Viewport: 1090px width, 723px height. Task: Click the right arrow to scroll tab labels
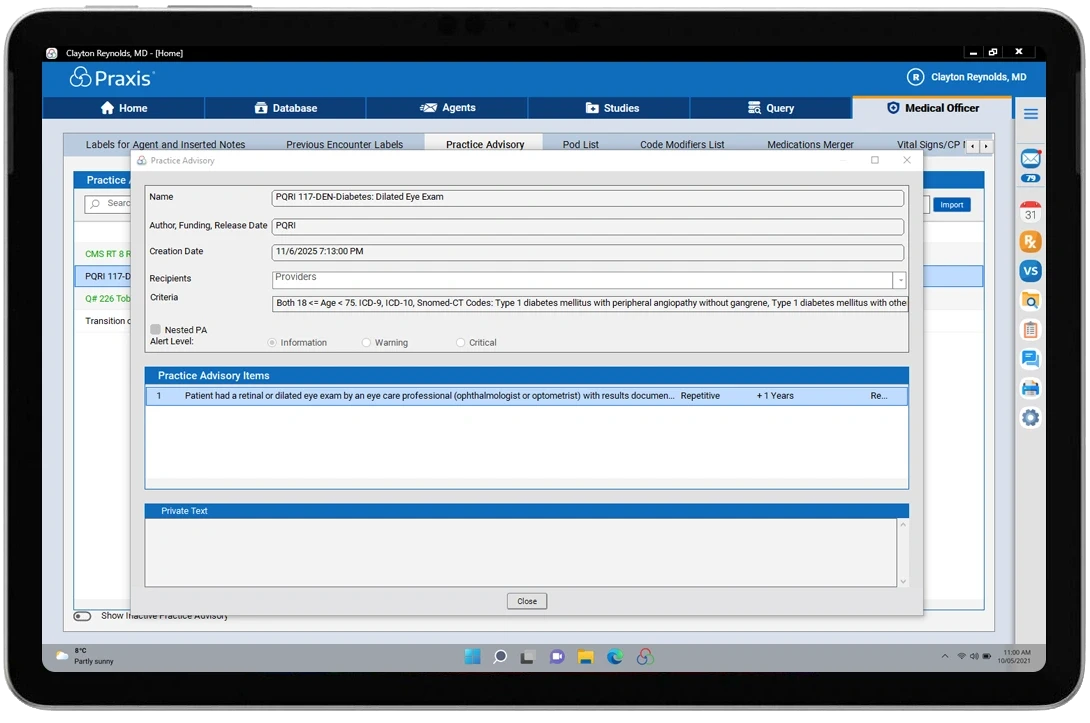click(985, 144)
